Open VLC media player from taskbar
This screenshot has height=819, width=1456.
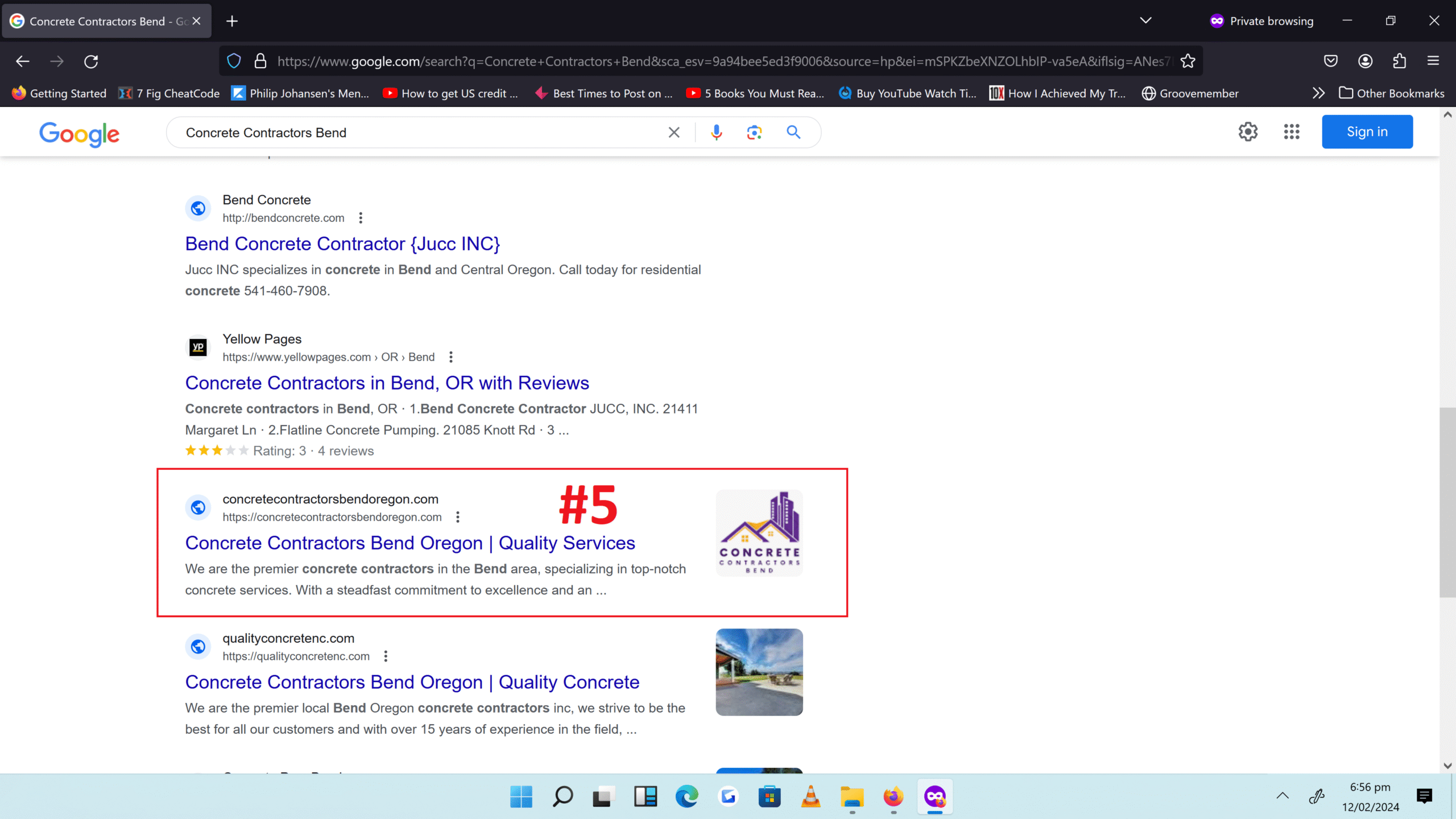tap(810, 796)
